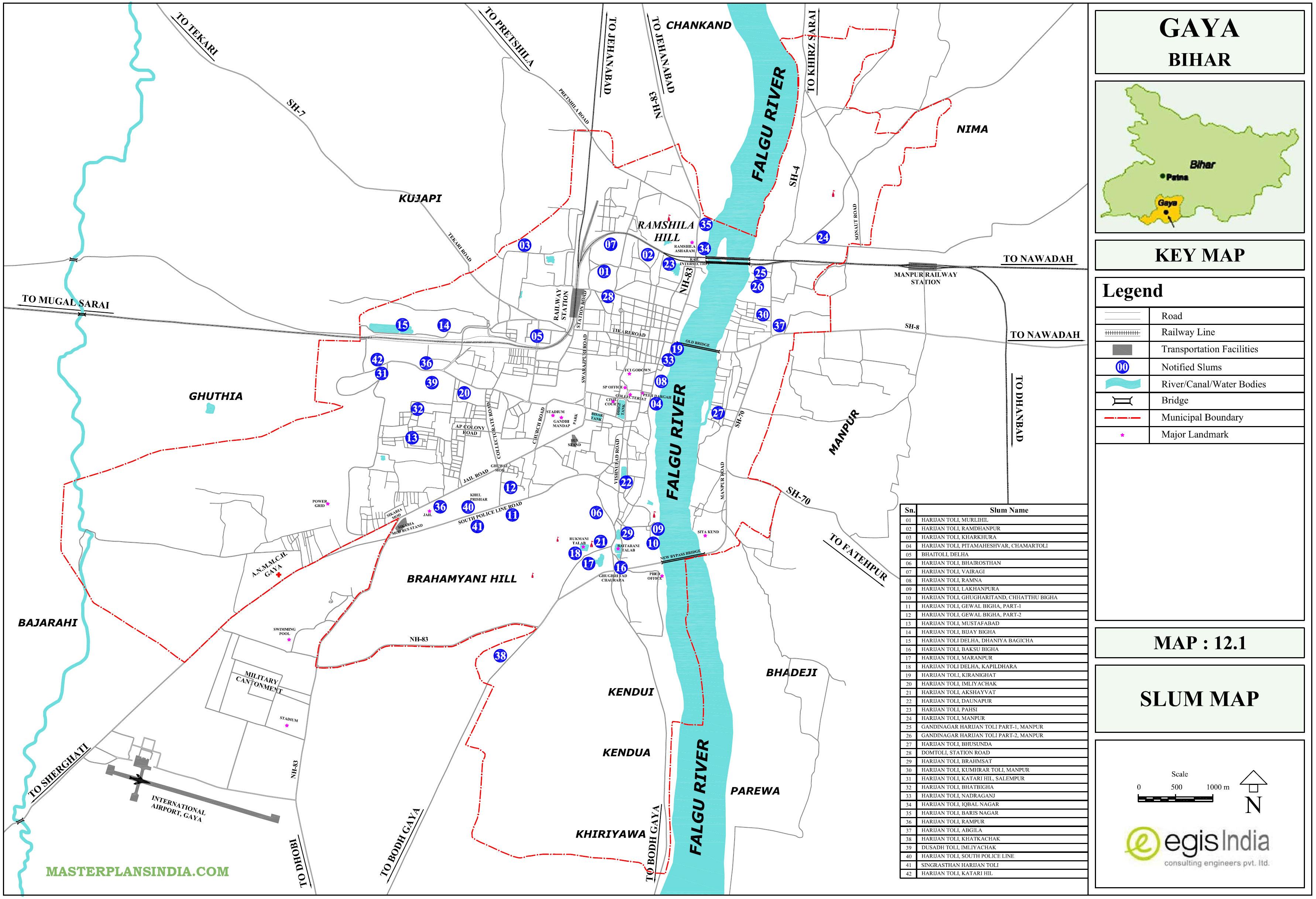Screen dimensions: 1316x899
Task: Click slum marker 15 by the pond
Action: (x=402, y=325)
